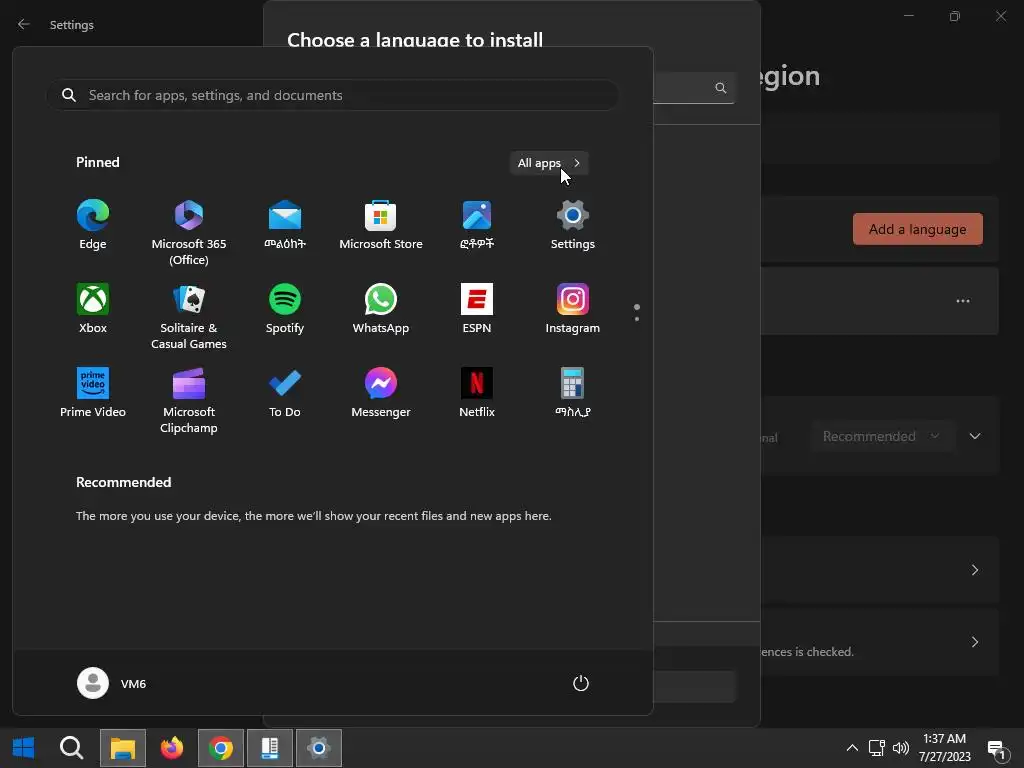Open WhatsApp pinned app
This screenshot has height=768, width=1024.
point(381,309)
